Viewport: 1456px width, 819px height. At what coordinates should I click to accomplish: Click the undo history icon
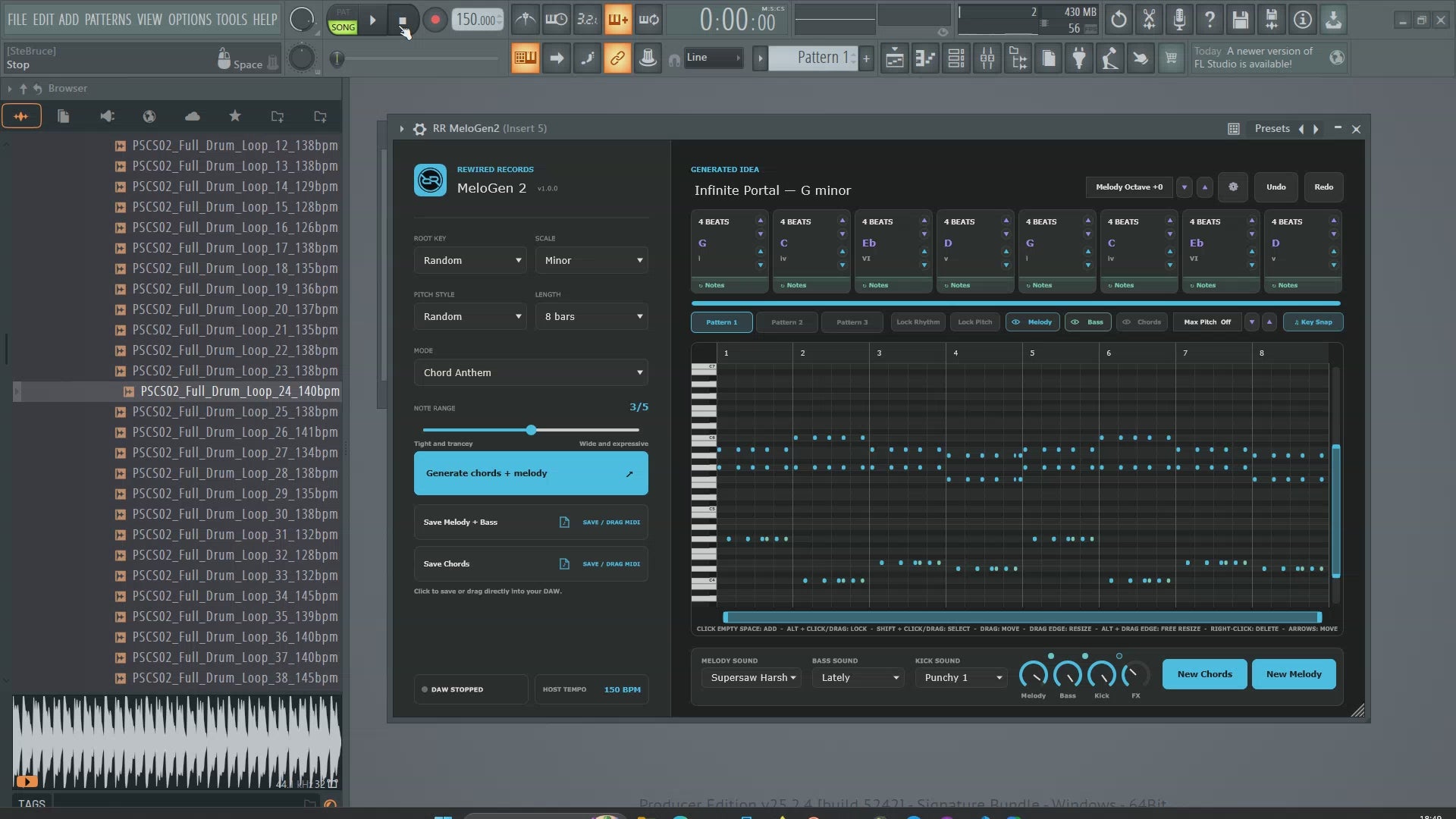tap(1119, 20)
